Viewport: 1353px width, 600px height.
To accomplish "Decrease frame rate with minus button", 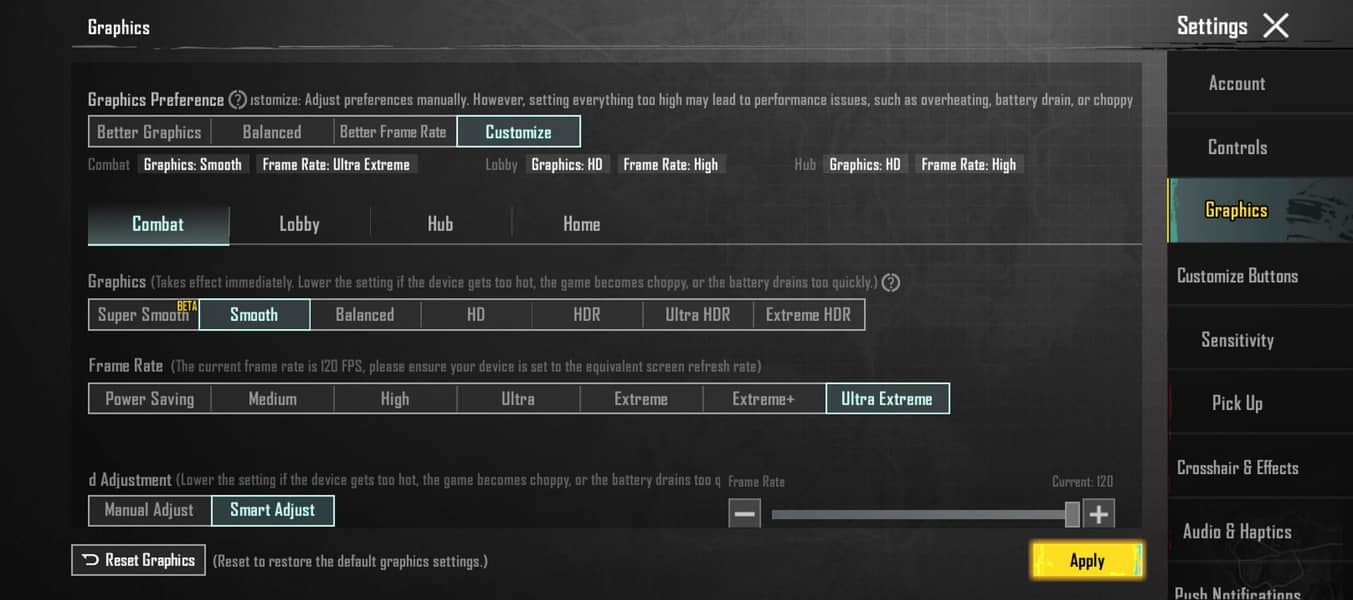I will (745, 514).
